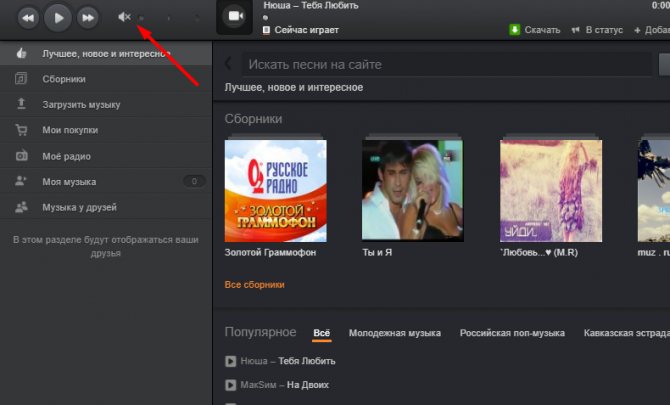The width and height of the screenshot is (670, 405).
Task: Open Ты и Я collection cover
Action: point(413,191)
